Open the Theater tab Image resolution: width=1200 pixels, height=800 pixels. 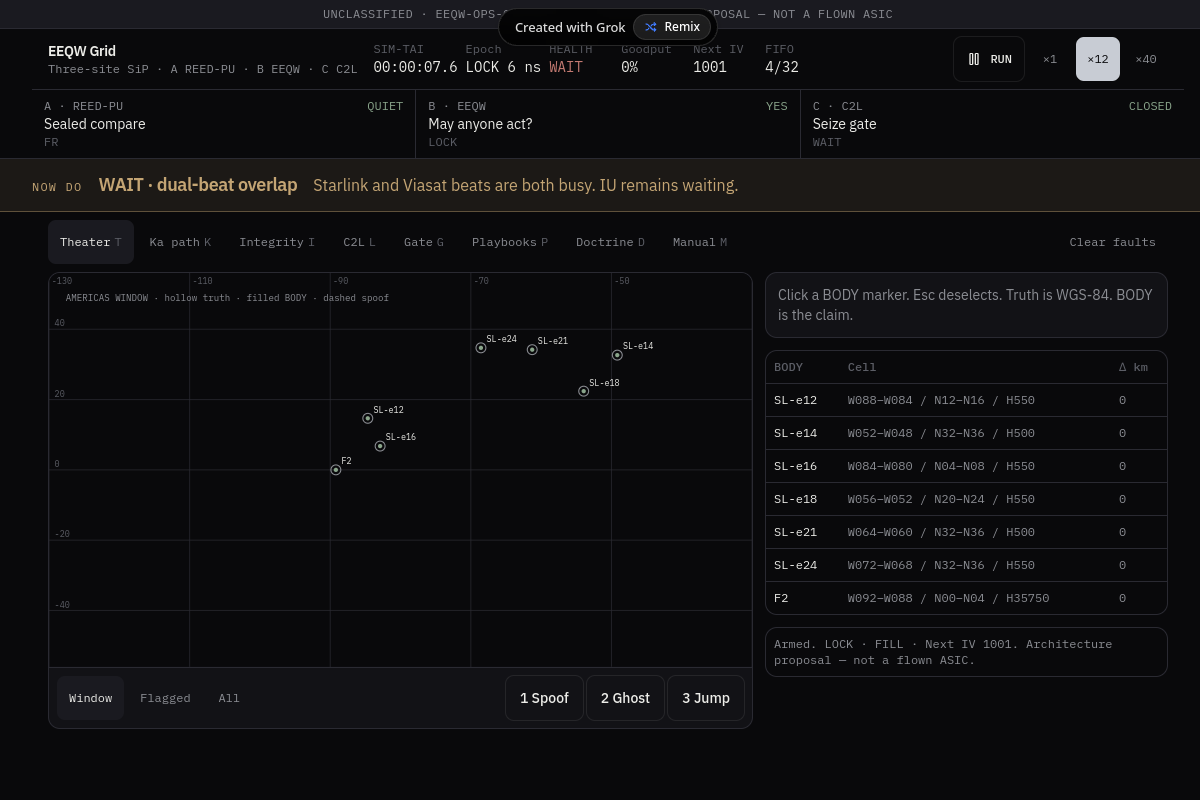click(x=91, y=242)
